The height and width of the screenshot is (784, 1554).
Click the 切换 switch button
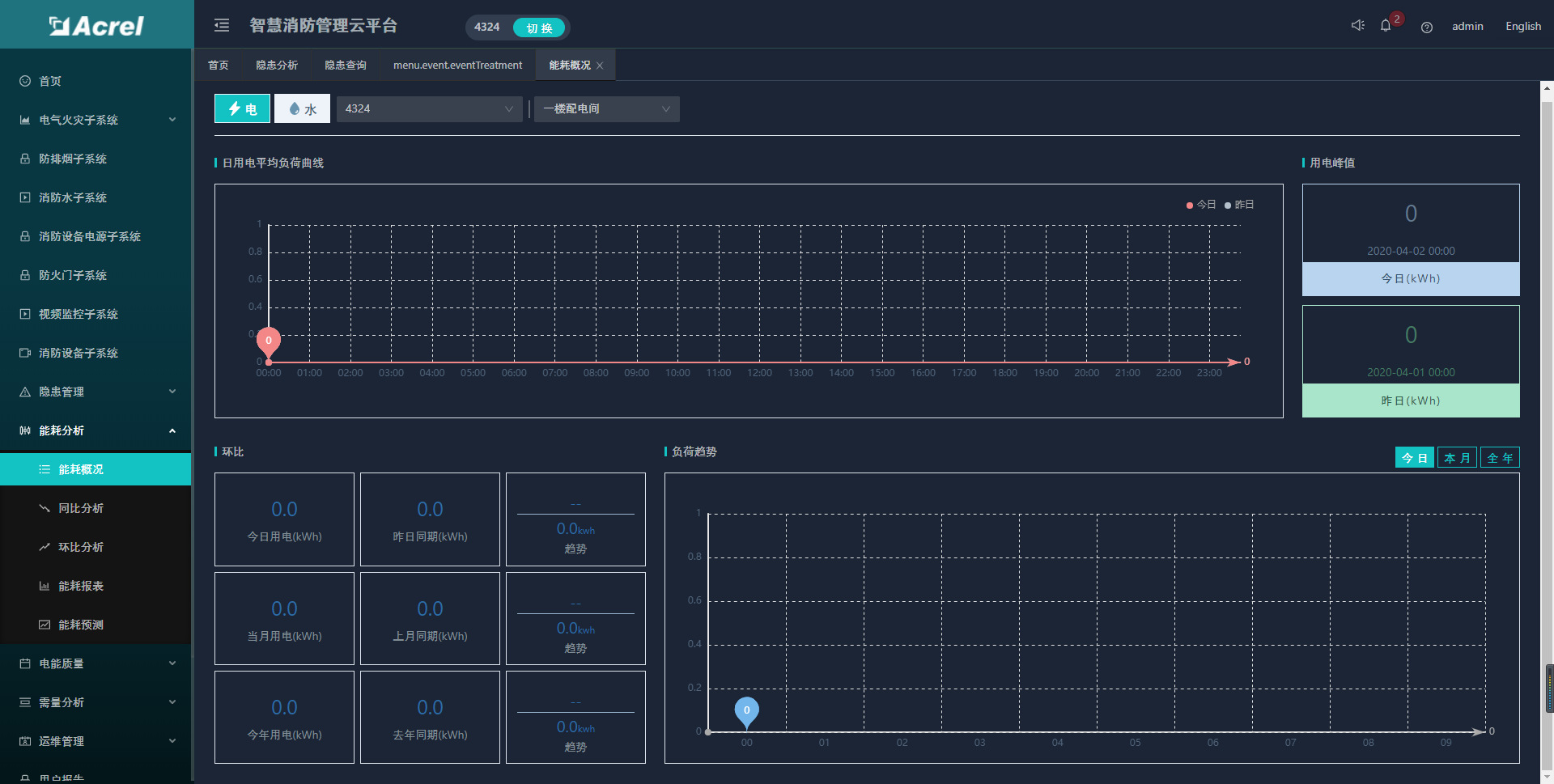539,28
